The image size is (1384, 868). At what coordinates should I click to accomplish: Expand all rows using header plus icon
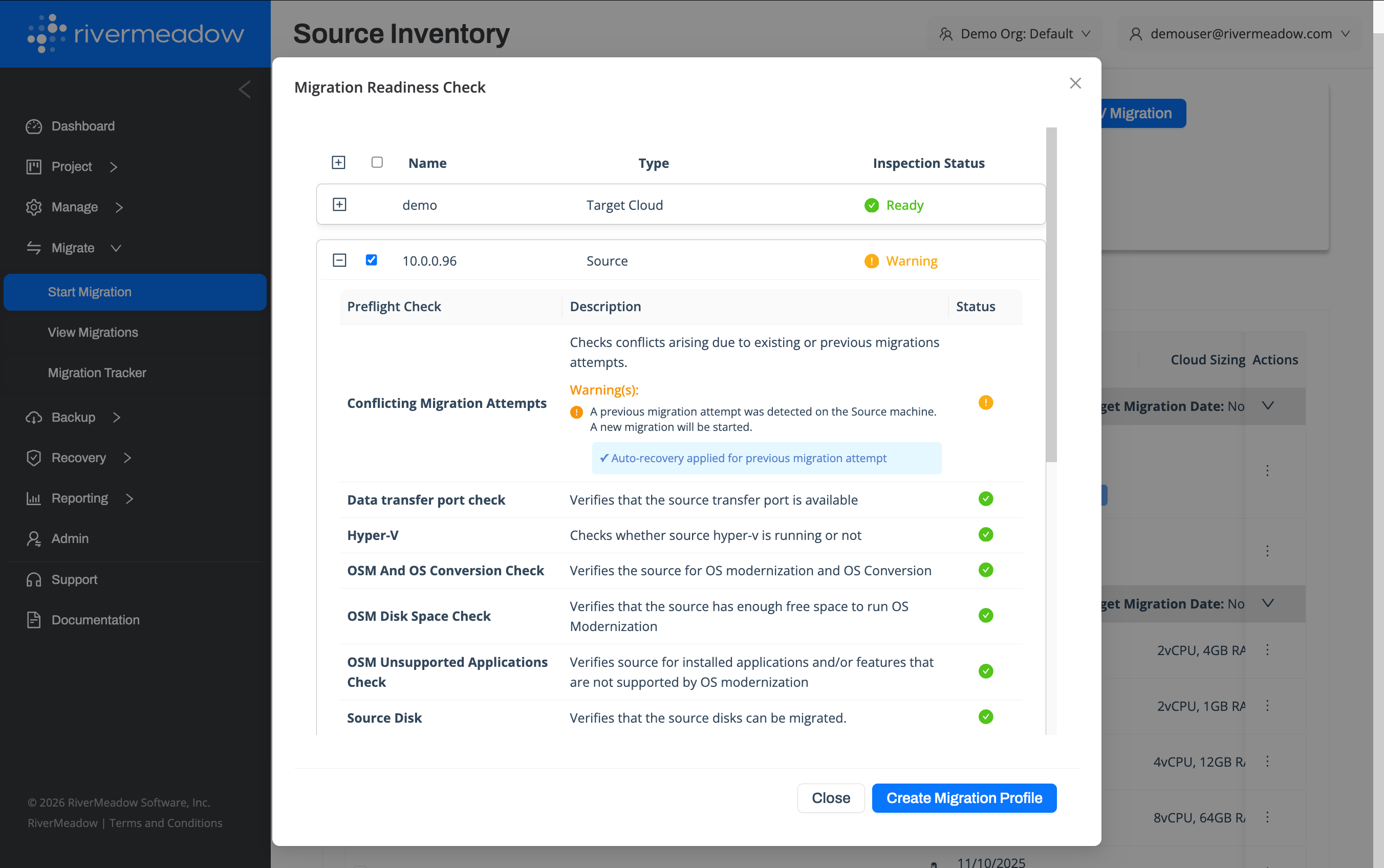338,162
